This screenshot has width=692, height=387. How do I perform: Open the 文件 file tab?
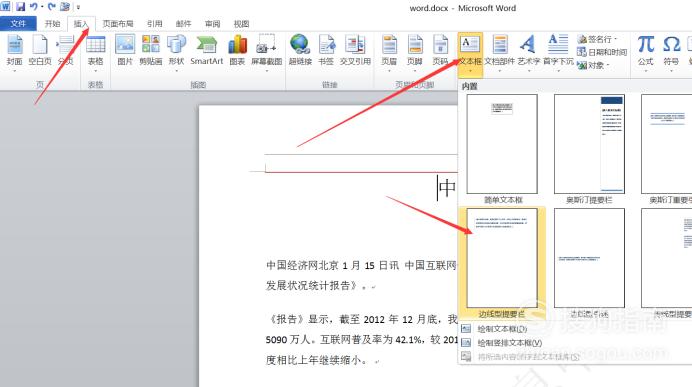18,23
